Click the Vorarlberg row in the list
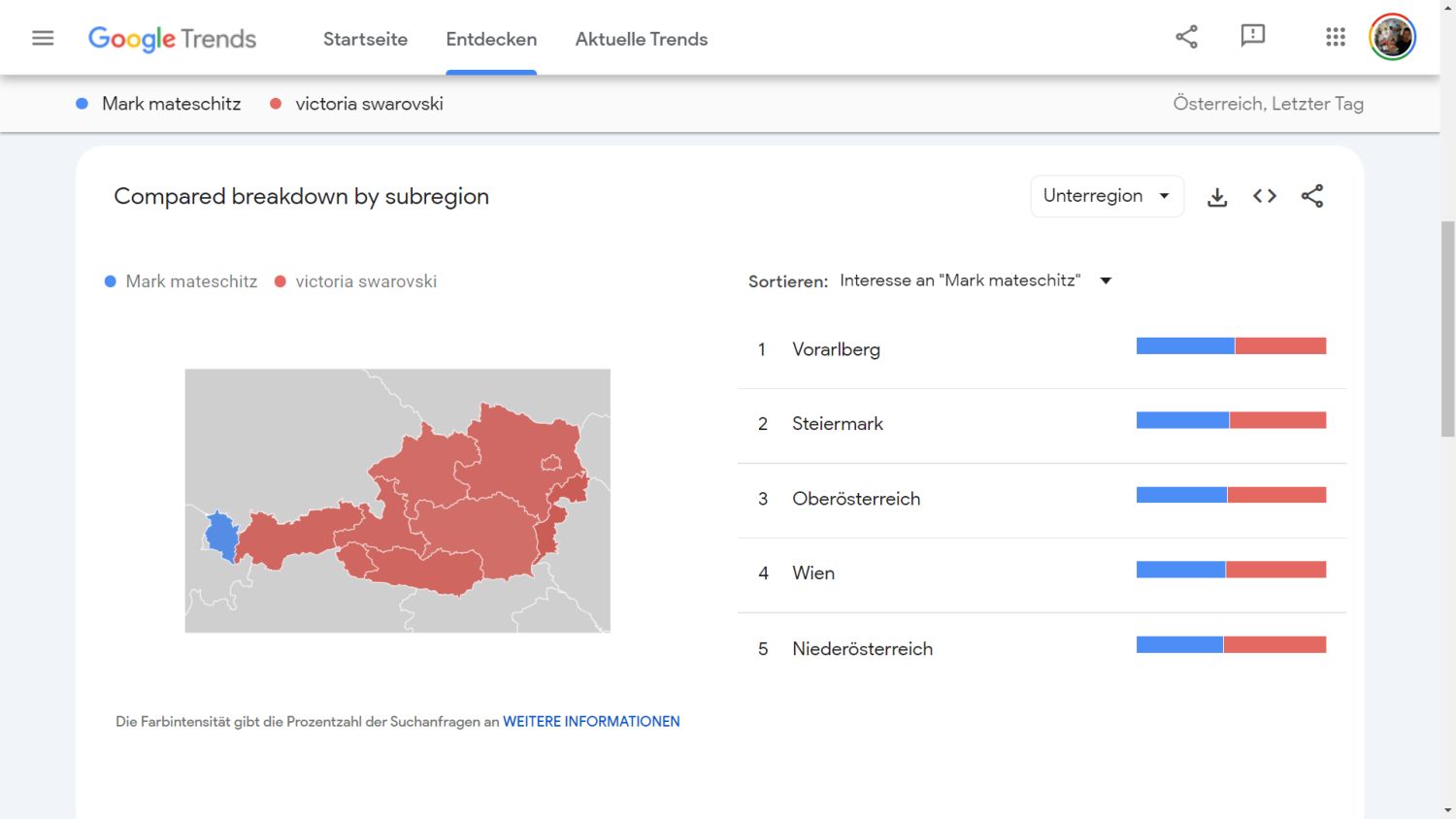The image size is (1456, 819). pyautogui.click(x=836, y=349)
